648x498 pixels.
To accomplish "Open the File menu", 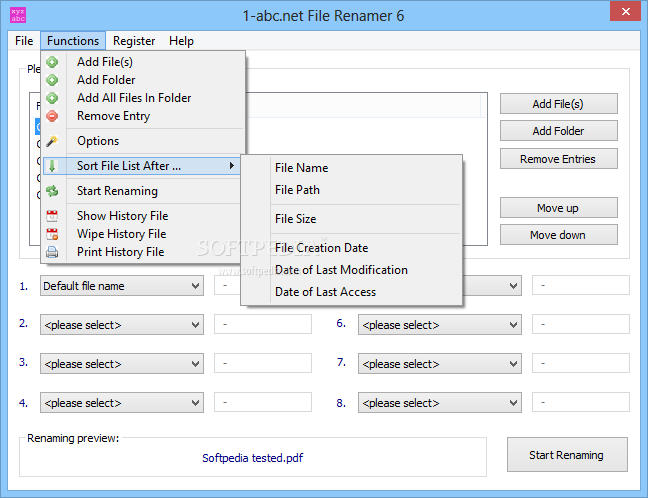I will [x=24, y=41].
